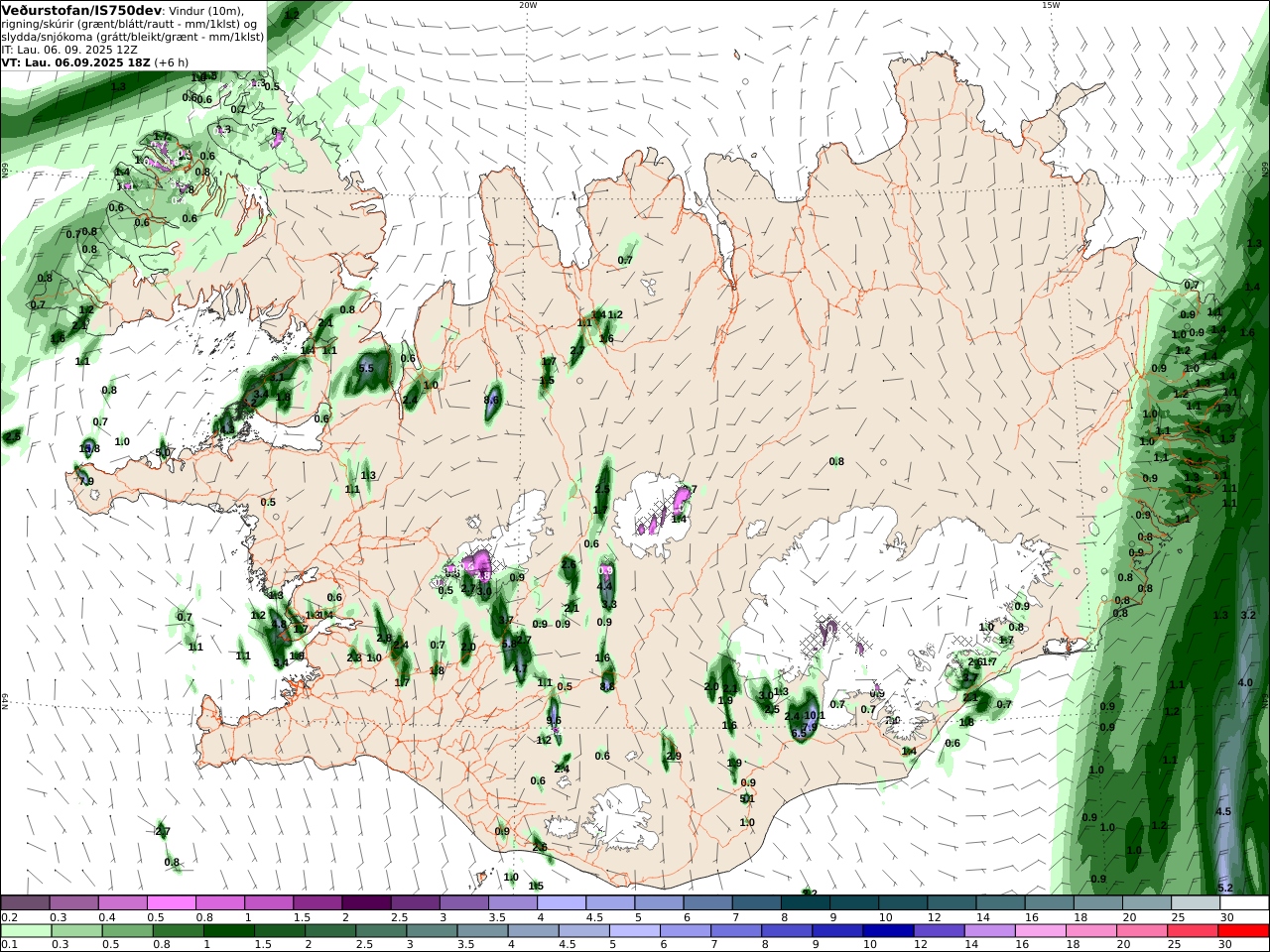The width and height of the screenshot is (1270, 952).
Task: Click the light gray 25 swatch in upper legend row
Action: pyautogui.click(x=1196, y=902)
